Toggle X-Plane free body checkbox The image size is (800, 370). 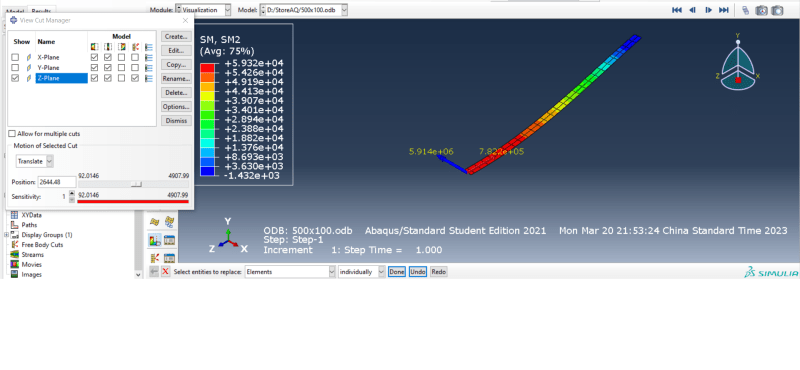(x=135, y=57)
